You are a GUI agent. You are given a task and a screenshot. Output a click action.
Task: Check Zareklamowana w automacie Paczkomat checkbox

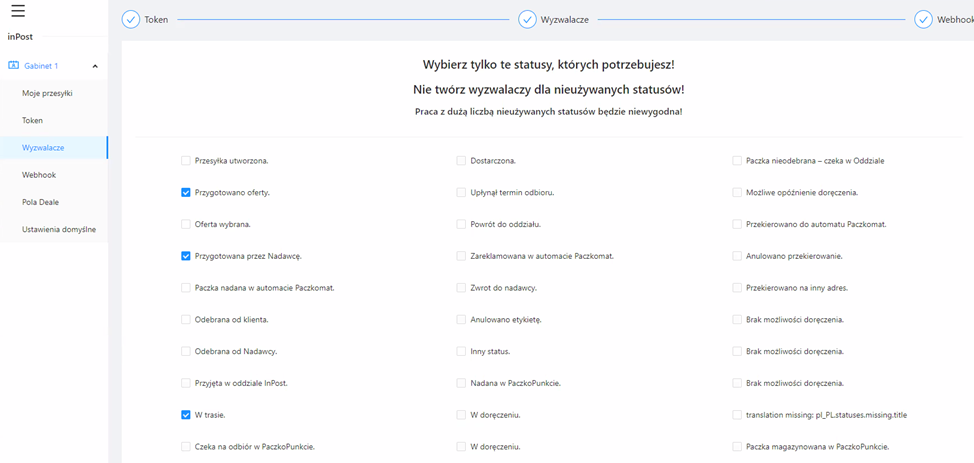coord(461,256)
